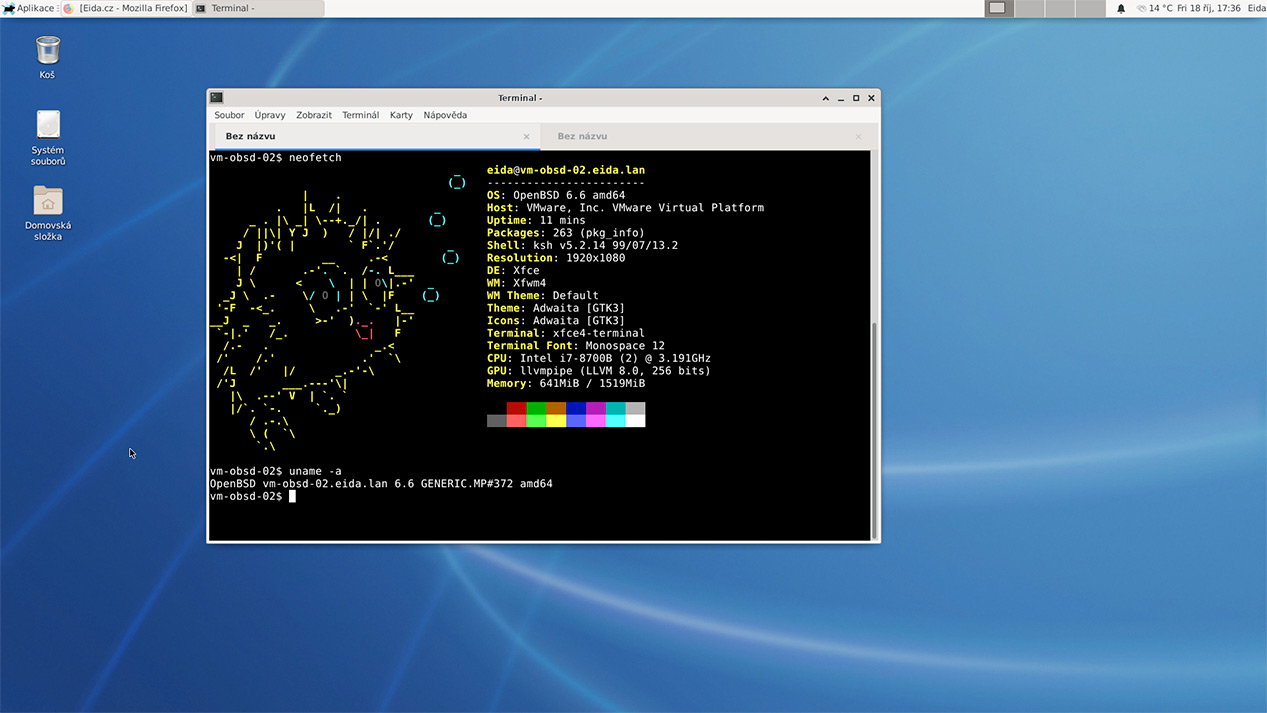
Task: Open the Domovská složka desktop folder
Action: (x=48, y=213)
